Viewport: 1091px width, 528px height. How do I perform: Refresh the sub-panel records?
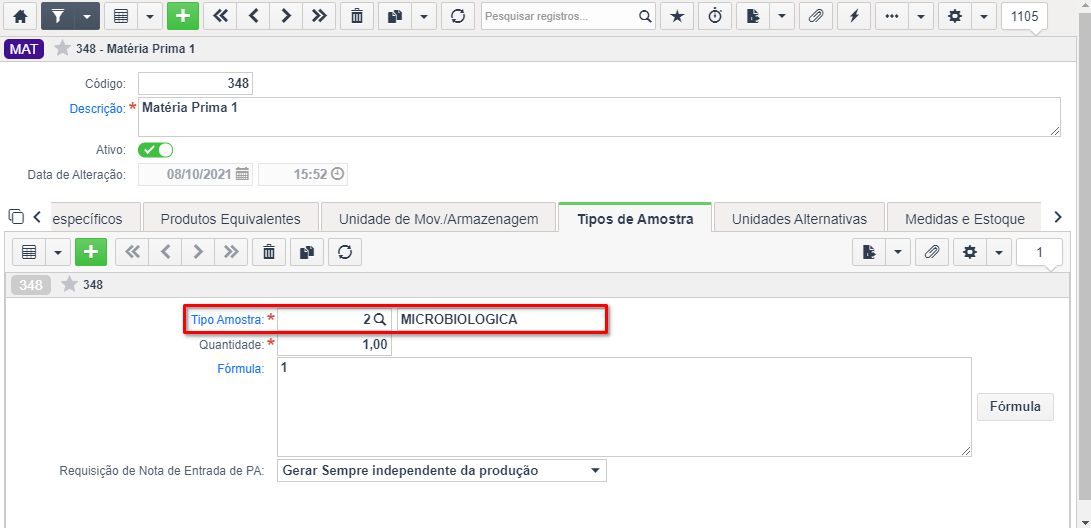click(x=345, y=253)
